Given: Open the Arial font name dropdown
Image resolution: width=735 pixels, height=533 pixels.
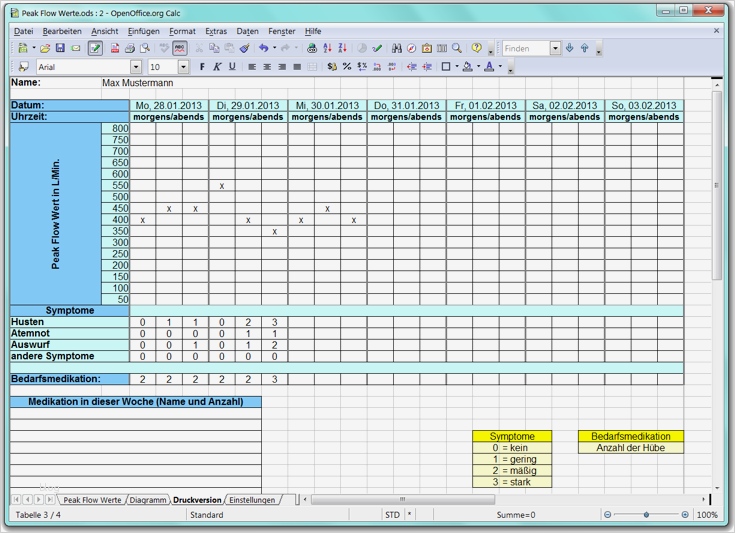Looking at the screenshot, I should [x=137, y=67].
